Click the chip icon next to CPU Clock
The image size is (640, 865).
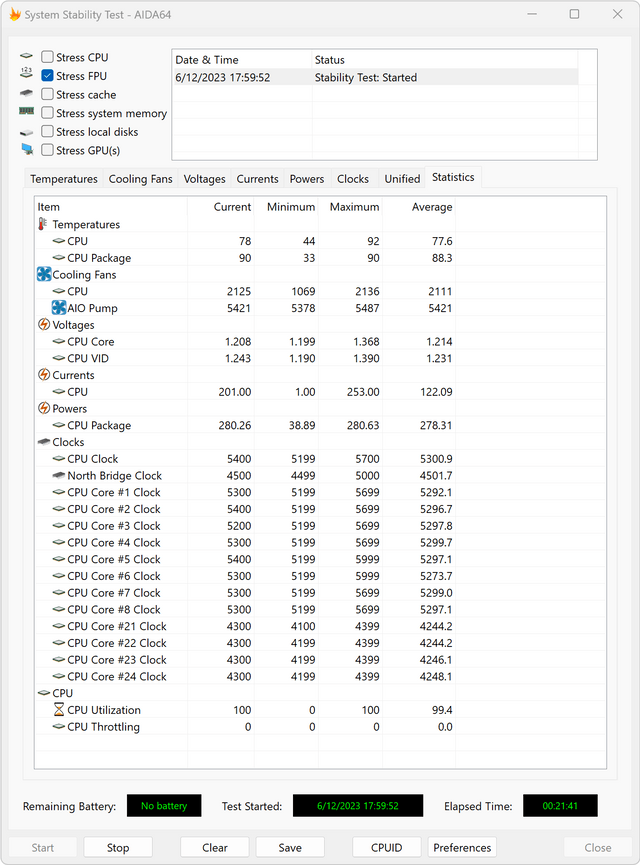click(x=59, y=458)
